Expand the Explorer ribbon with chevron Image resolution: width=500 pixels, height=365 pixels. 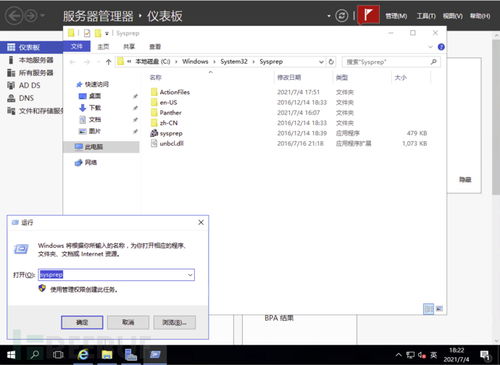430,47
